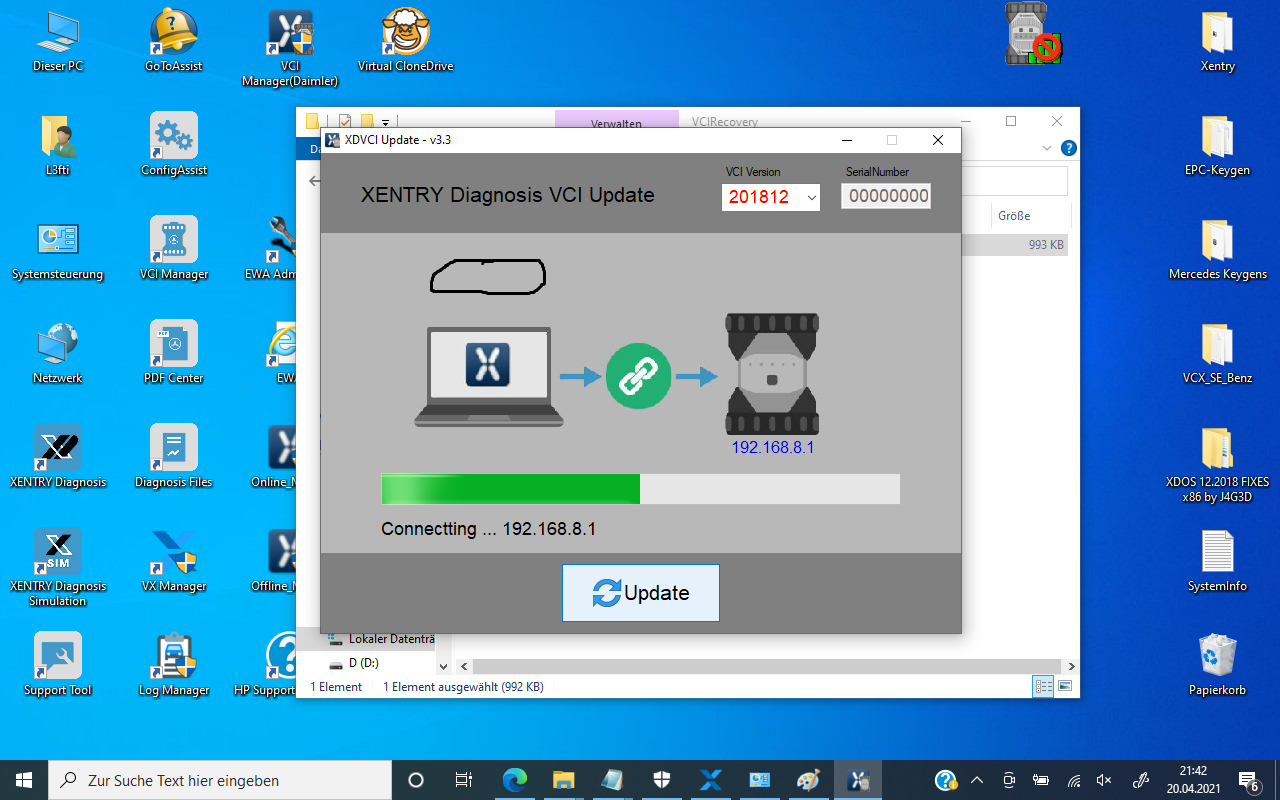Launch XENTRY Diagnosis desktop shortcut
The height and width of the screenshot is (800, 1280).
pyautogui.click(x=58, y=457)
